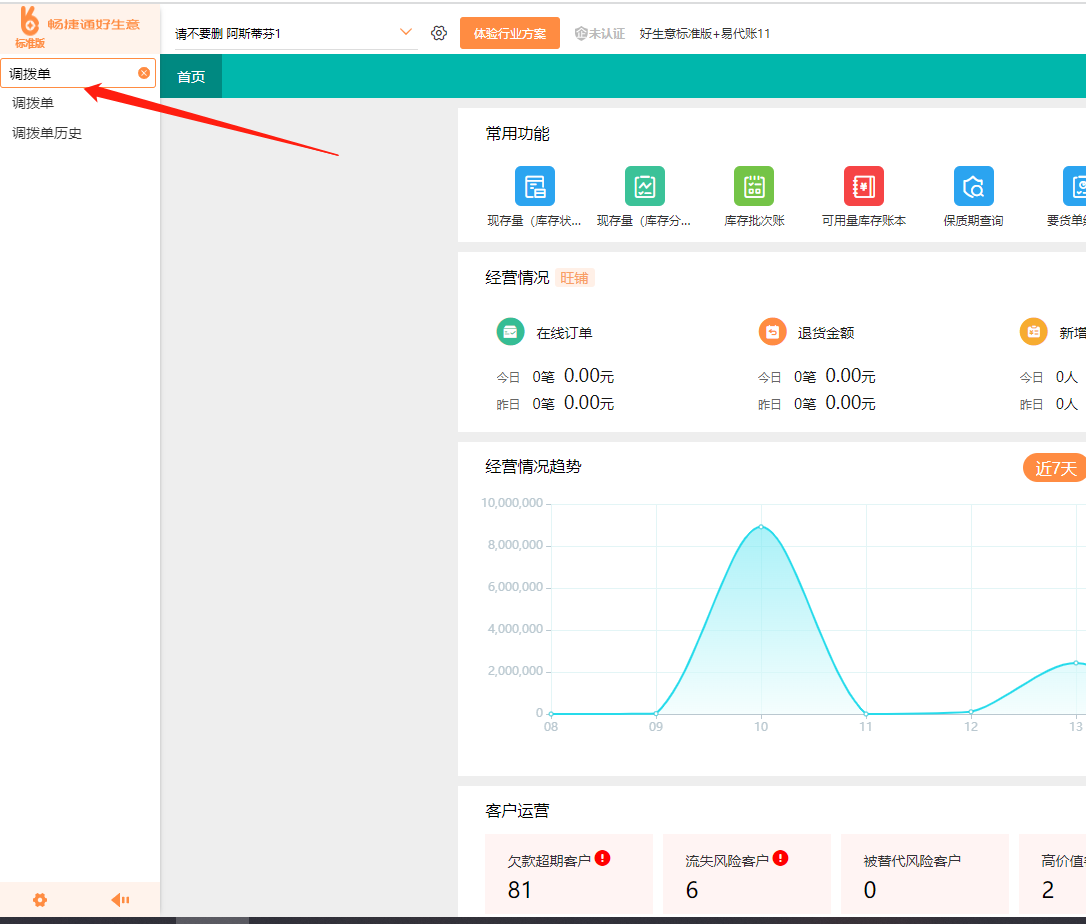Click the 体验行业方案 button

pos(509,33)
